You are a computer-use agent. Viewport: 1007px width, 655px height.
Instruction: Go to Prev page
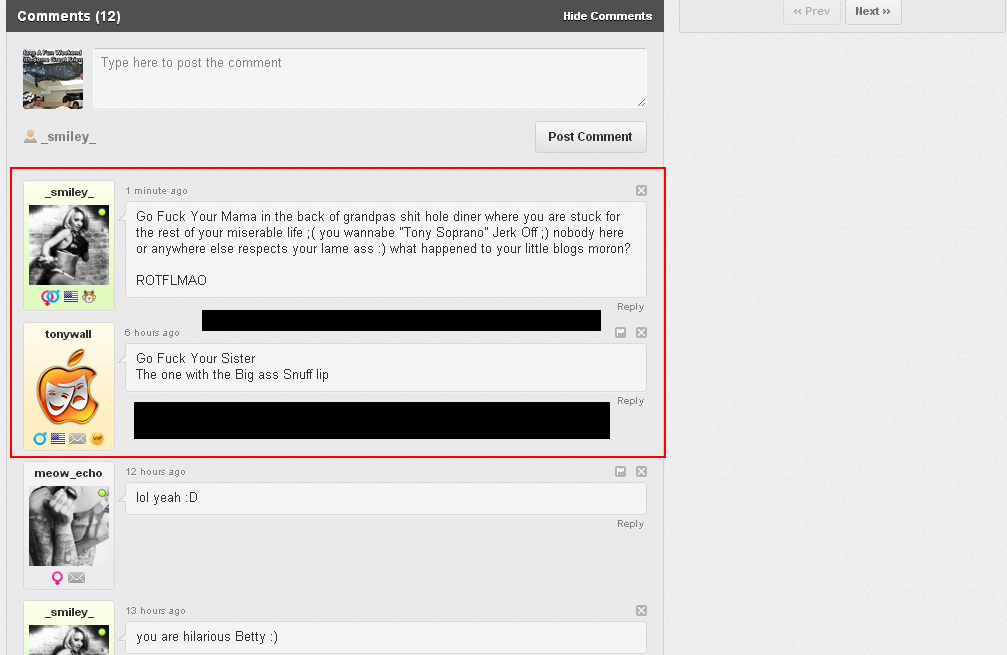(x=812, y=12)
